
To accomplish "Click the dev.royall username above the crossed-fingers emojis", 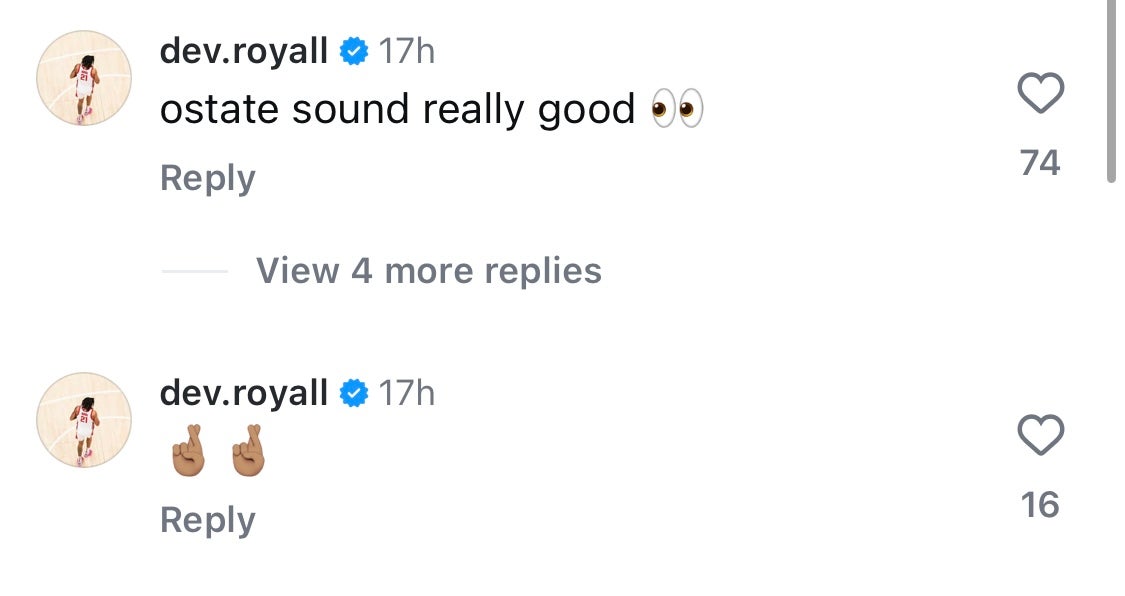I will tap(244, 393).
